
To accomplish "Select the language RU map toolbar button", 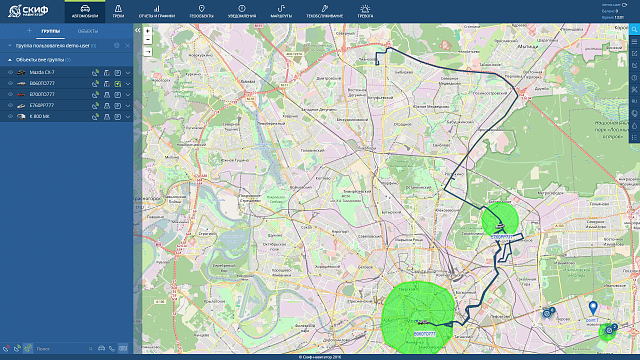I will coord(634,101).
